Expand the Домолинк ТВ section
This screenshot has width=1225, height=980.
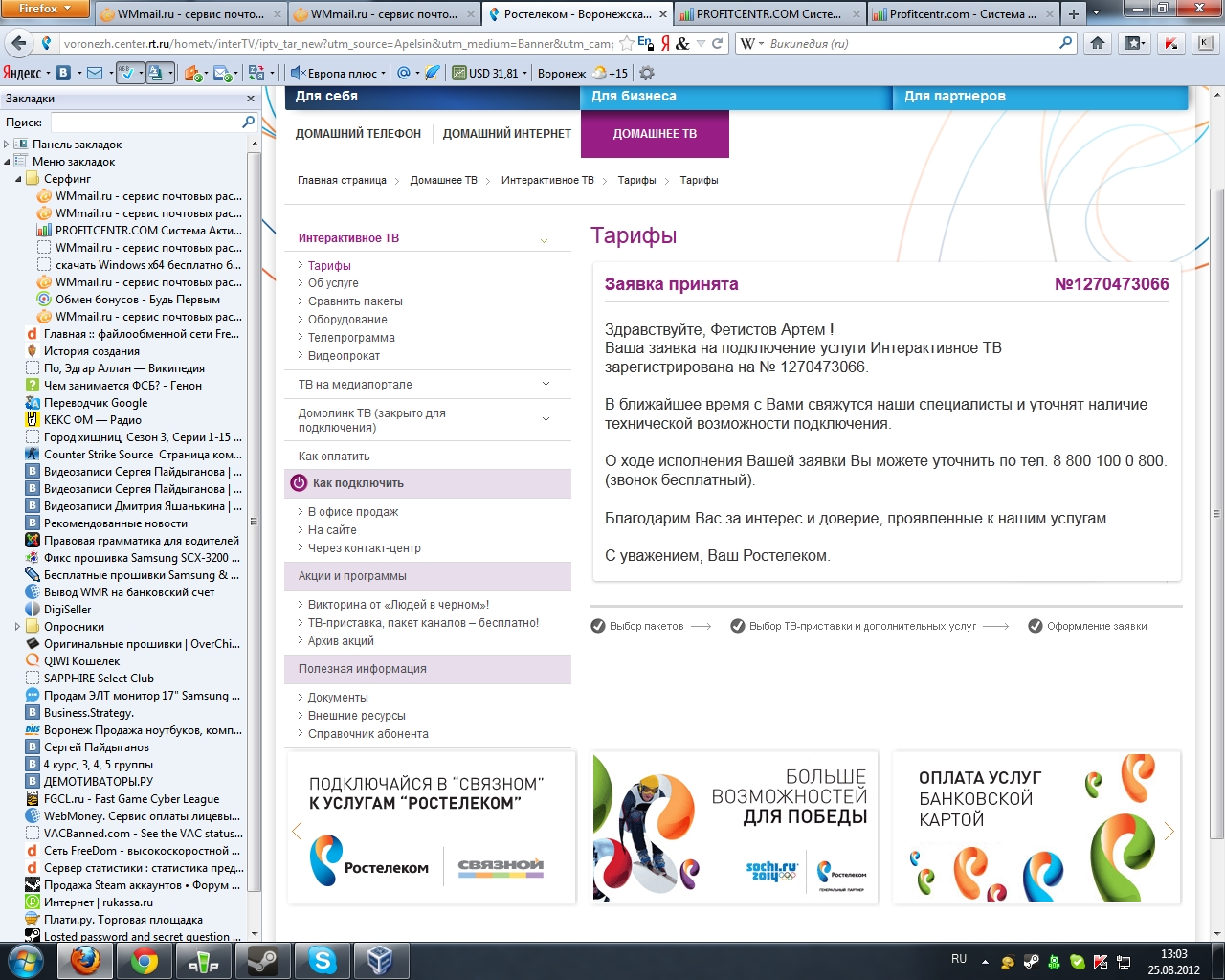coord(546,419)
